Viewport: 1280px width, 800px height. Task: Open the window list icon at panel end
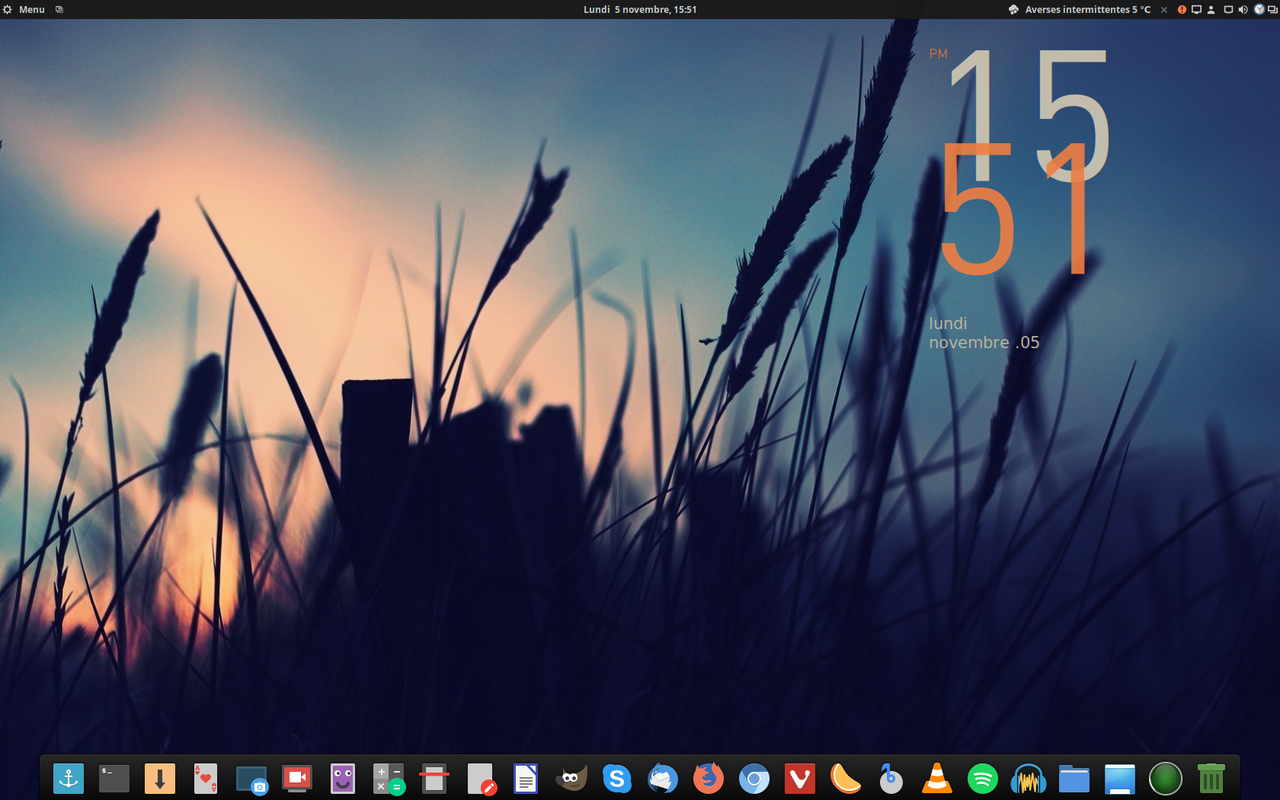click(x=1272, y=9)
